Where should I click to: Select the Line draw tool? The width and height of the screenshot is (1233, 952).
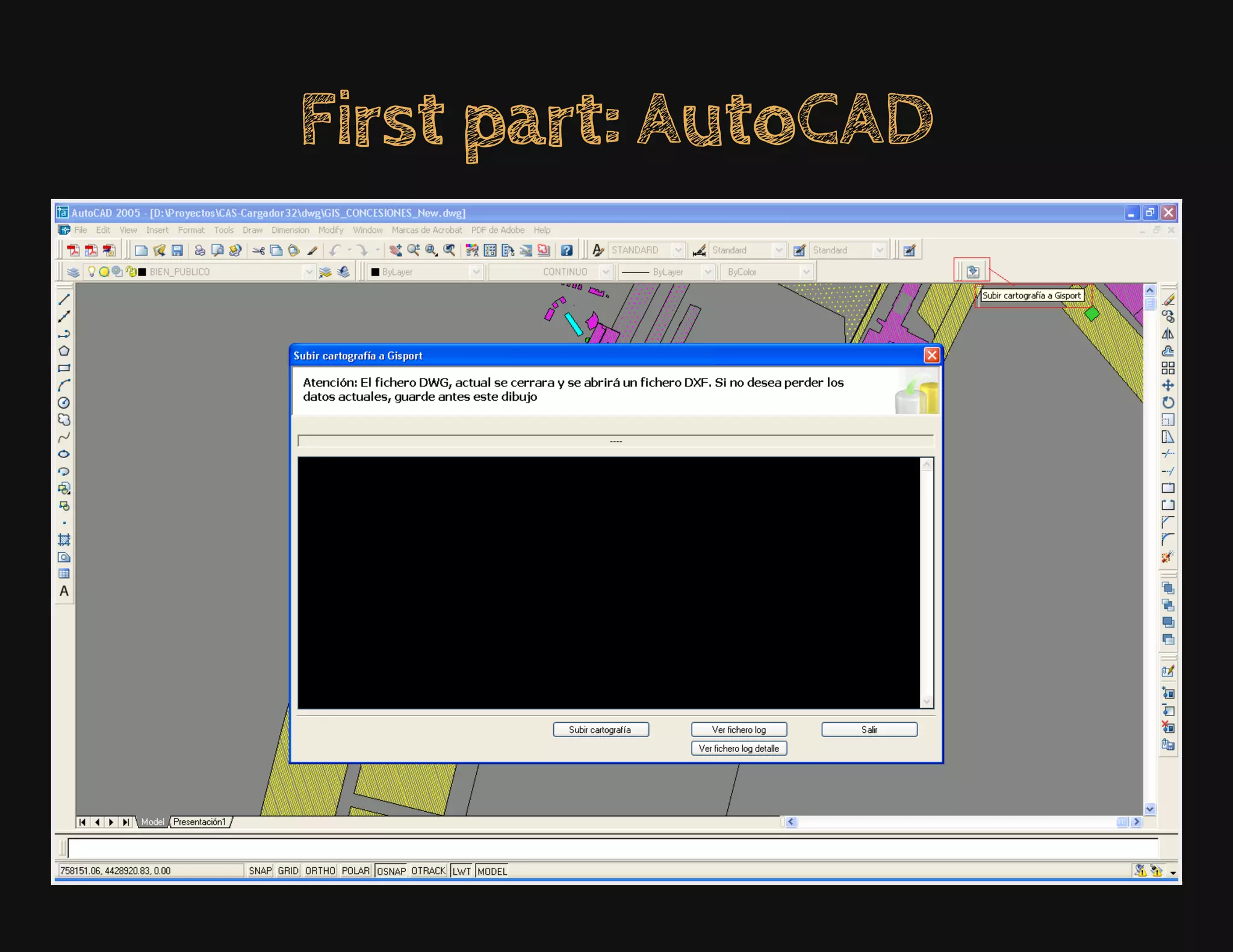point(64,299)
